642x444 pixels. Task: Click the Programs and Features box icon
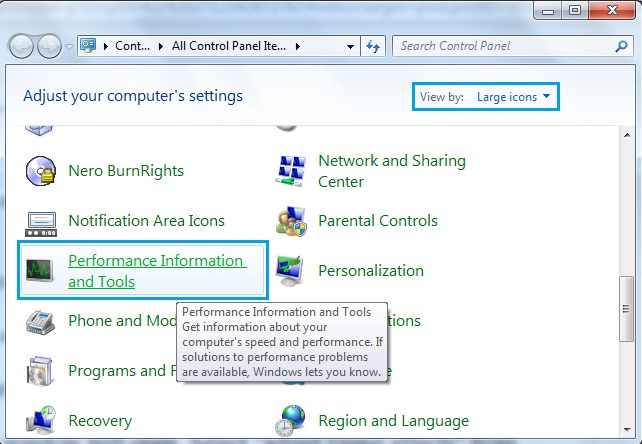point(40,371)
